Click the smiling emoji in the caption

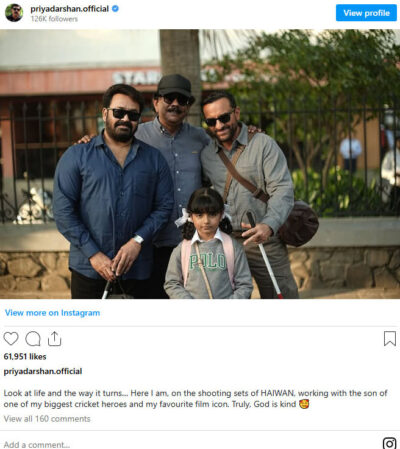coord(304,404)
